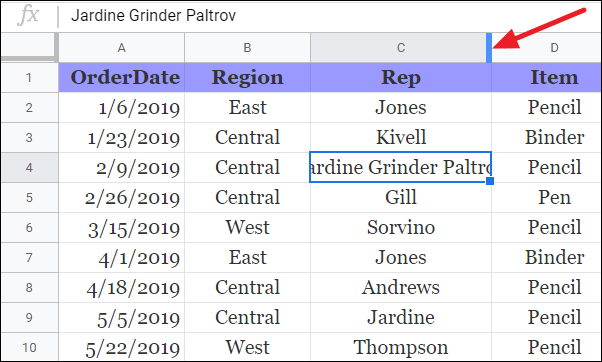The width and height of the screenshot is (602, 362).
Task: Click the select-all corner box
Action: 30,48
